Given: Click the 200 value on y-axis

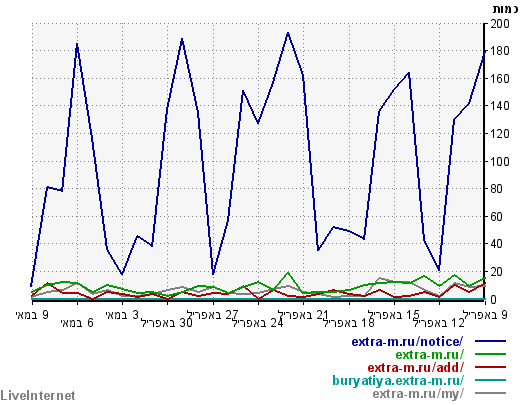Looking at the screenshot, I should pos(500,24).
